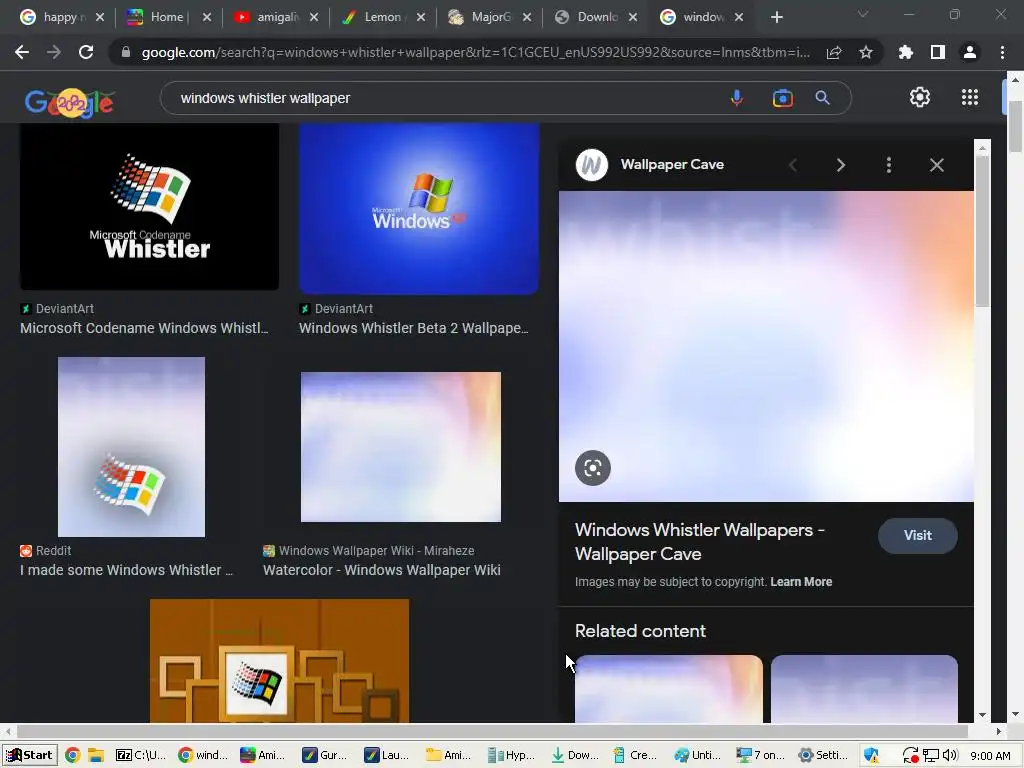The image size is (1024, 768).
Task: Open first related content thumbnail
Action: (x=669, y=688)
